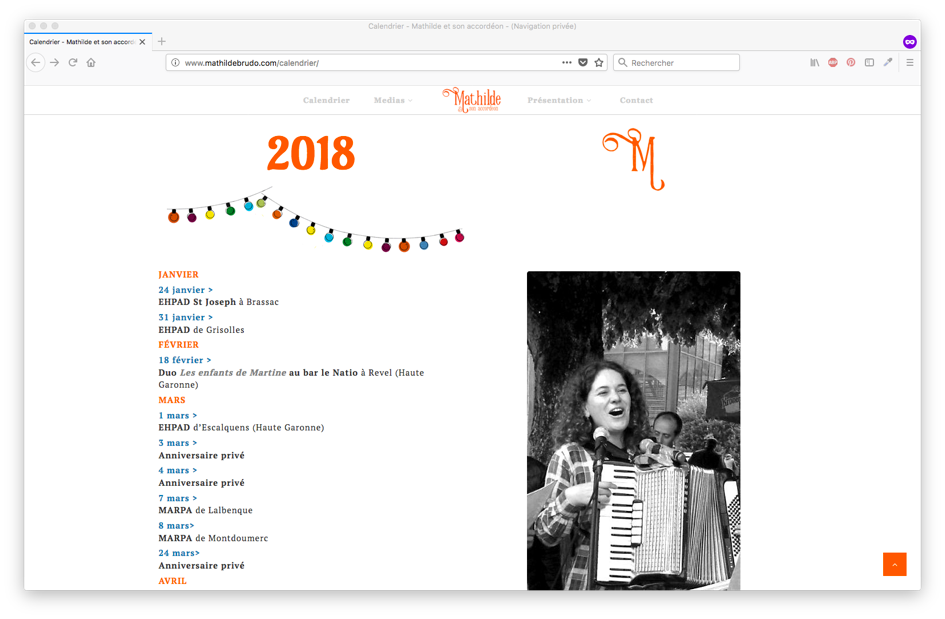This screenshot has width=945, height=619.
Task: Click the FÉVRIER month heading
Action: (x=178, y=345)
